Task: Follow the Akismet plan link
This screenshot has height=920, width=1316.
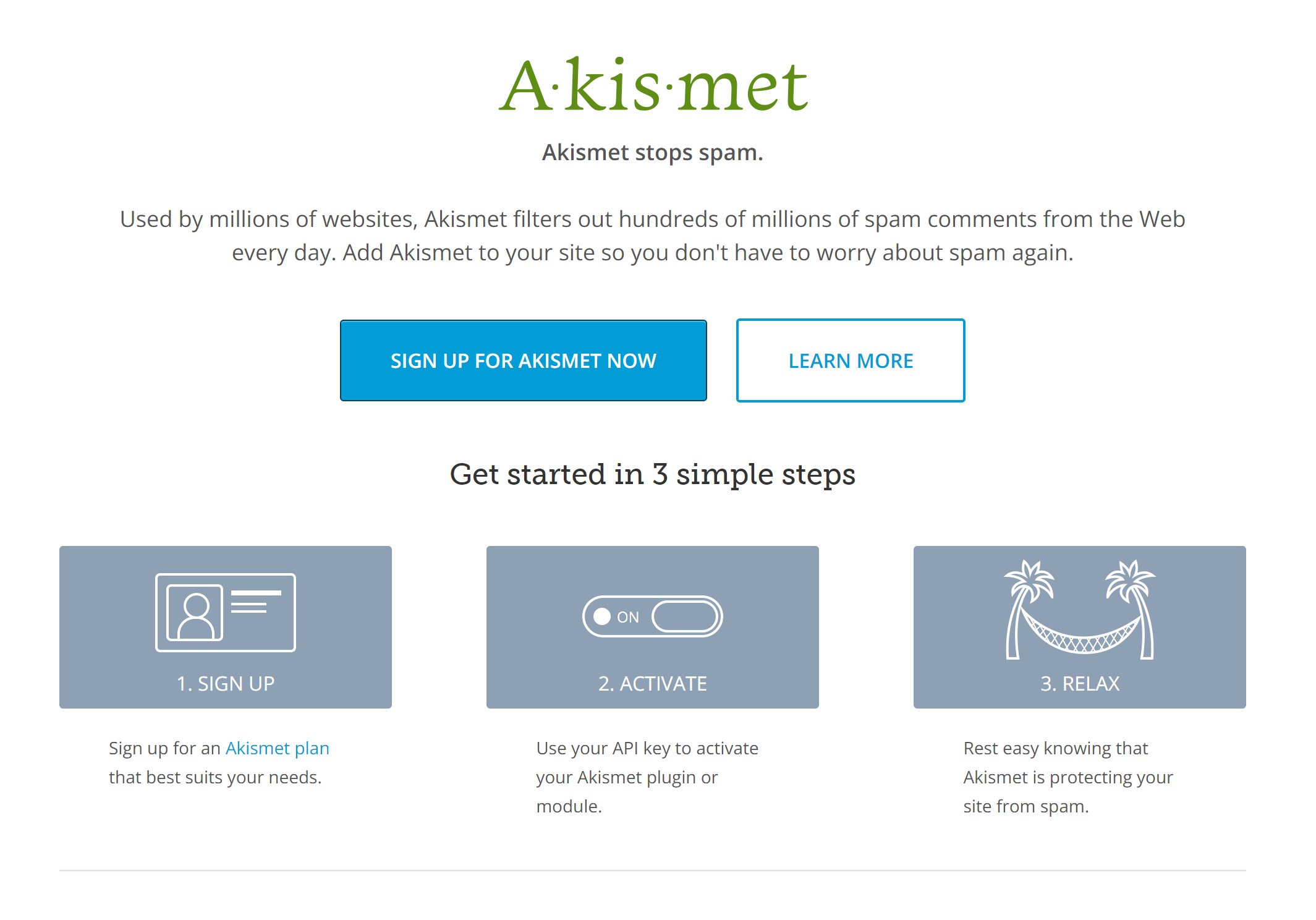Action: click(277, 748)
